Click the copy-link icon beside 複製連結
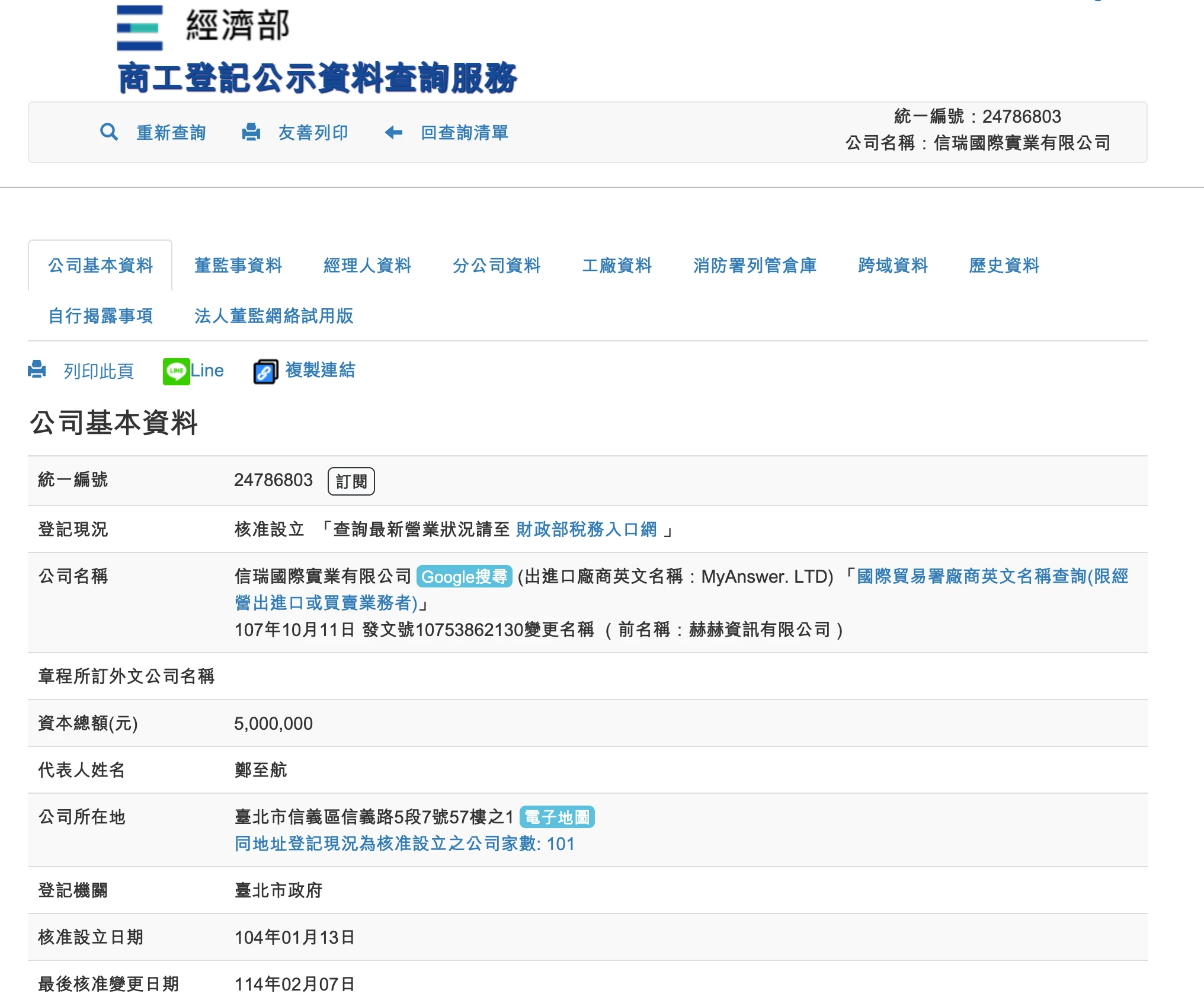This screenshot has height=1003, width=1204. (266, 372)
